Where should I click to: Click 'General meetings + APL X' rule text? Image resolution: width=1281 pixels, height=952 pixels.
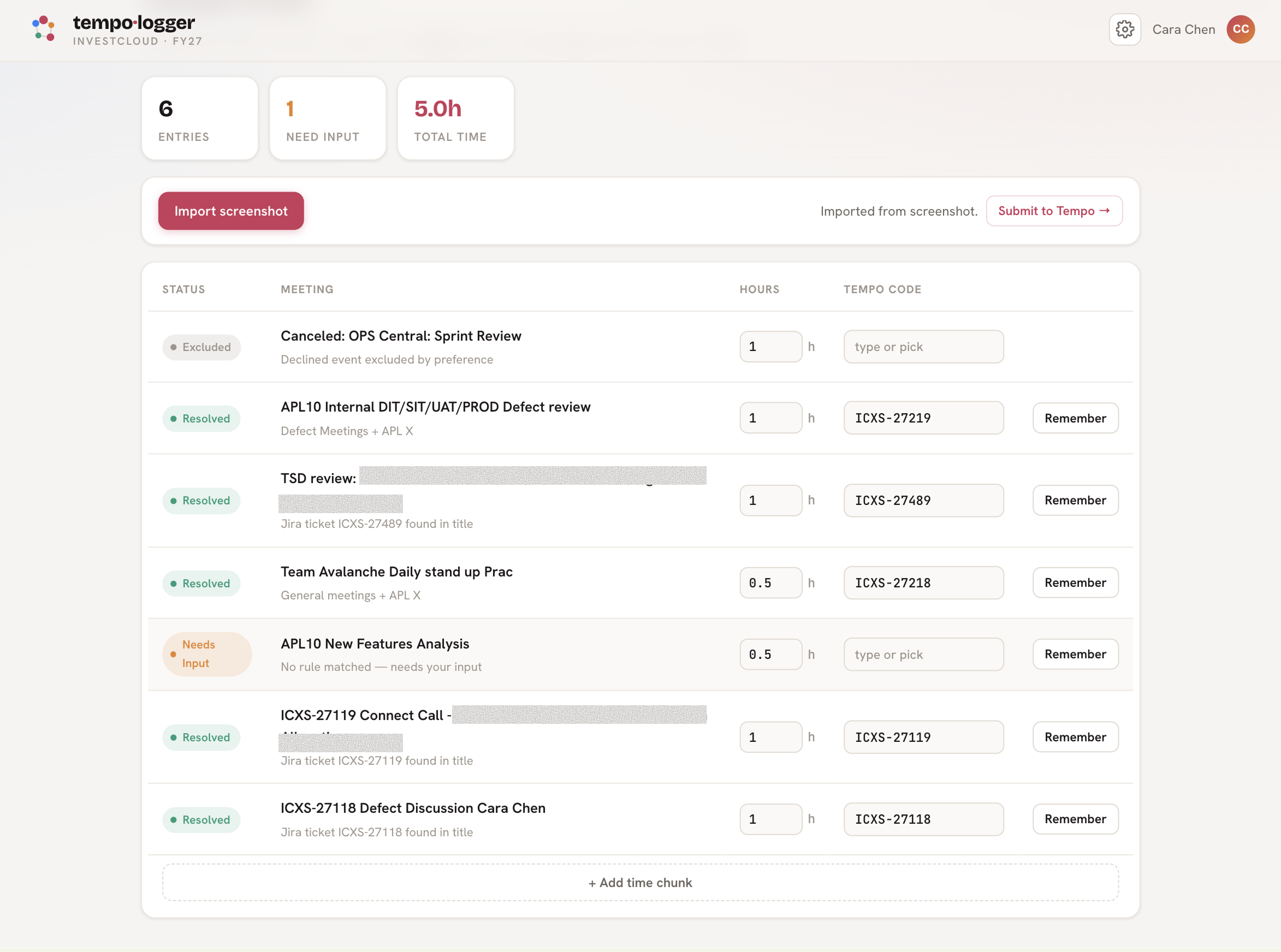pyautogui.click(x=351, y=596)
